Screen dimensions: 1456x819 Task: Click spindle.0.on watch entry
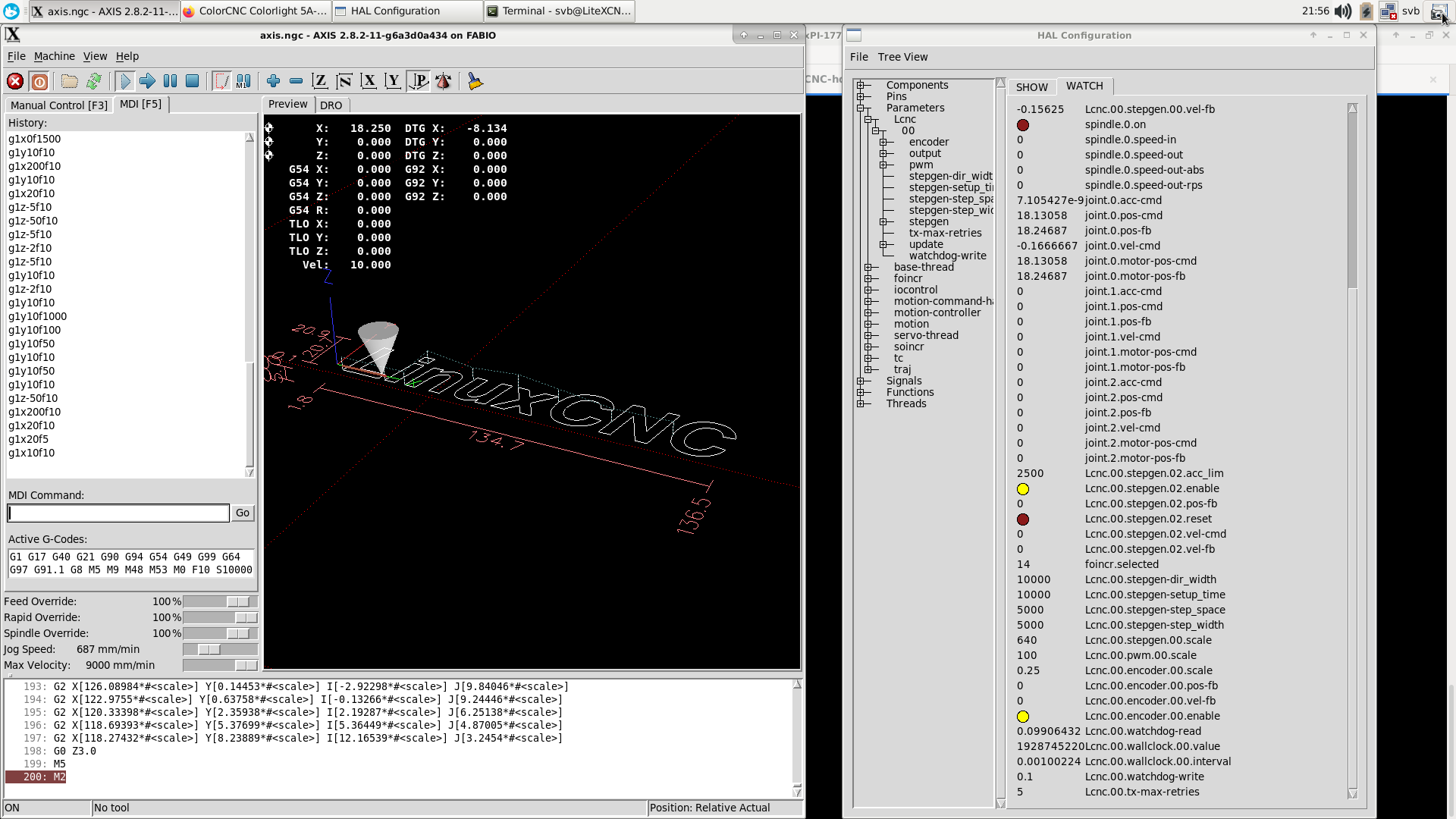coord(1116,124)
